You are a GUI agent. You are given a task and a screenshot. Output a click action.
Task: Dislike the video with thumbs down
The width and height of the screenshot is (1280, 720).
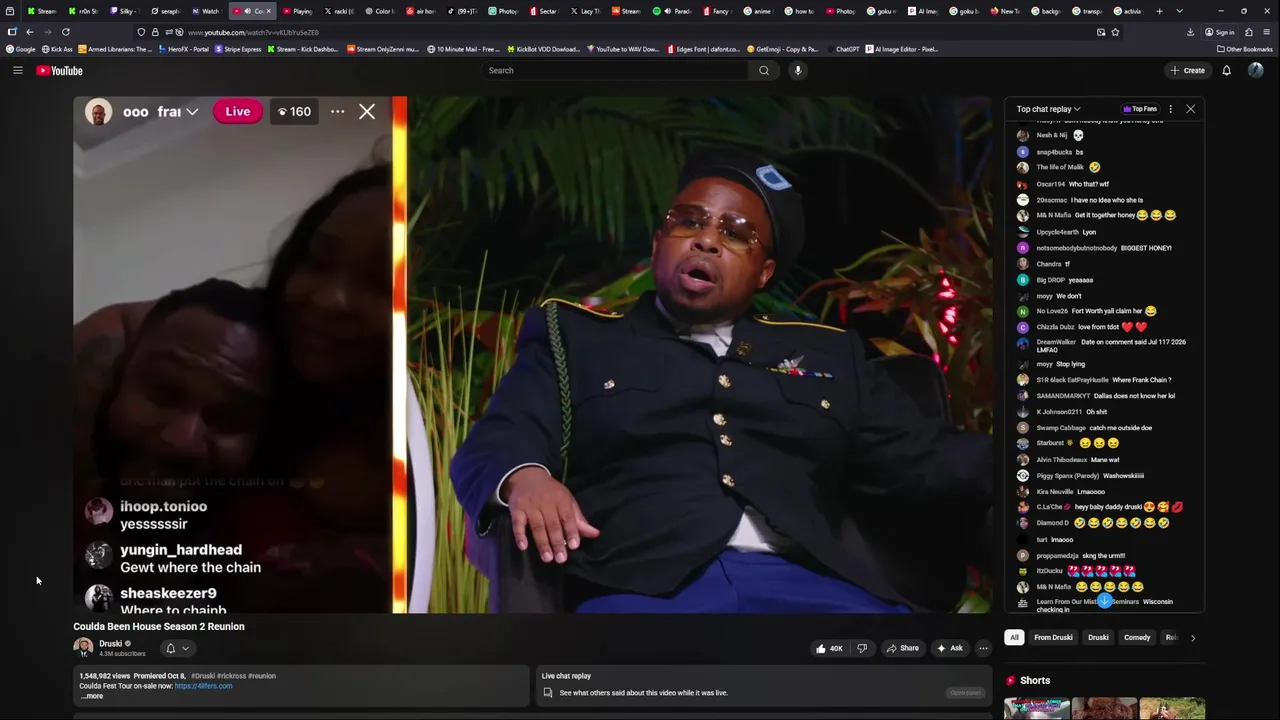[x=862, y=648]
